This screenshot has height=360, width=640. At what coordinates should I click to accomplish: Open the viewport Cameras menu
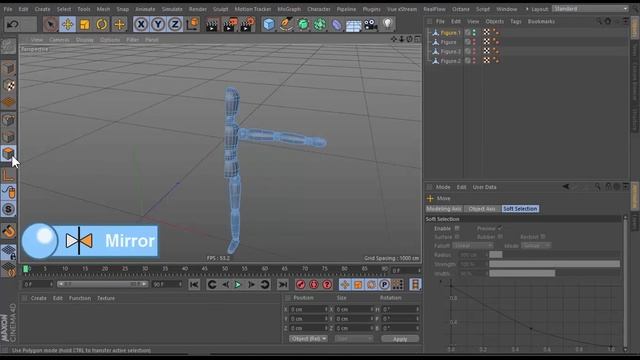tap(60, 40)
